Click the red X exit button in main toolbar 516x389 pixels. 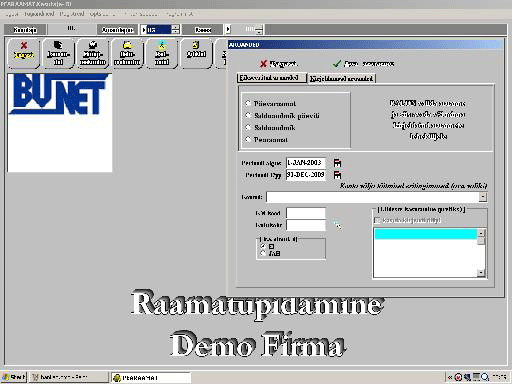pyautogui.click(x=23, y=53)
